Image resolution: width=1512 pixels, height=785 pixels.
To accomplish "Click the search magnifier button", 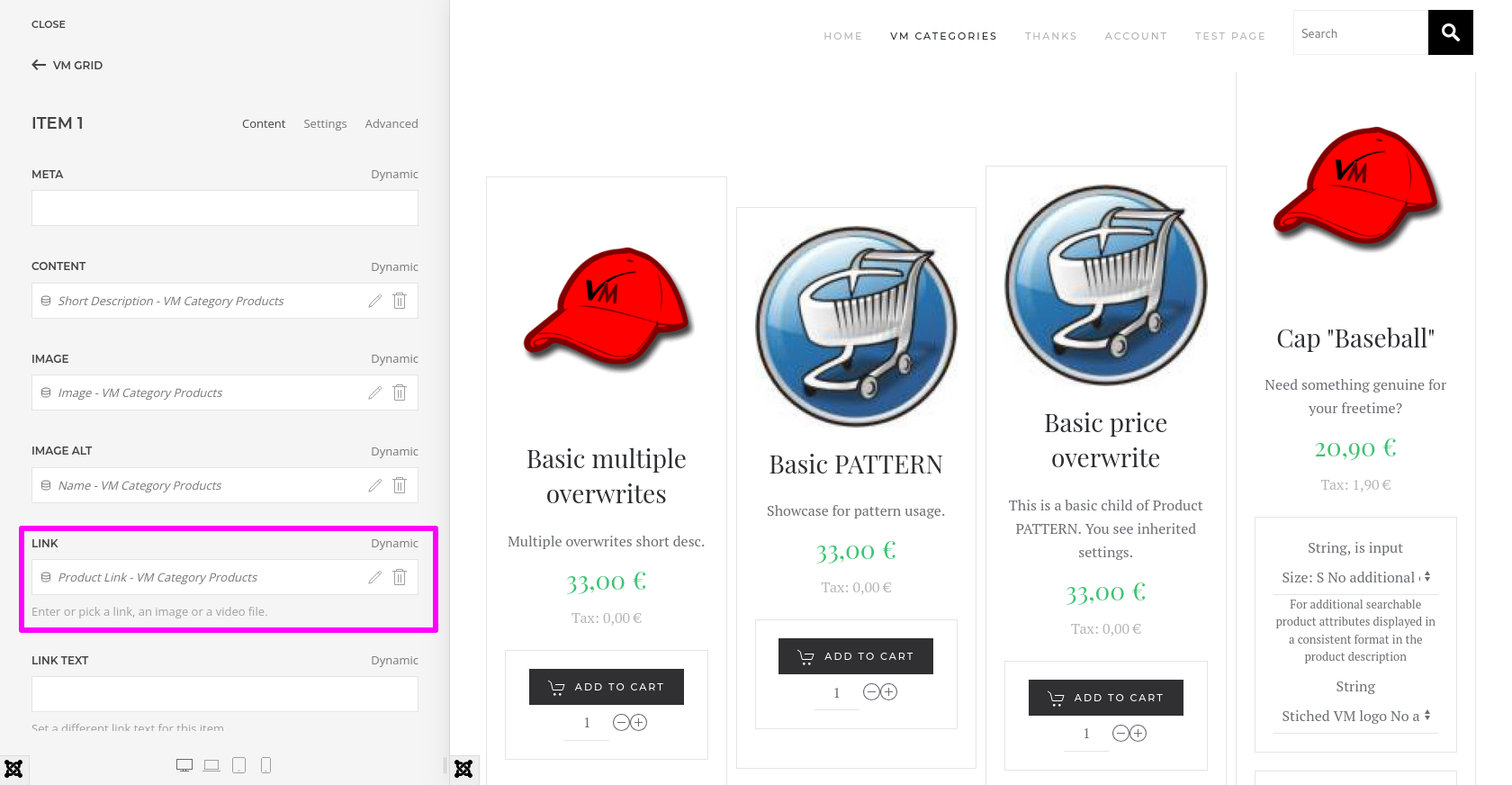I will (1451, 32).
